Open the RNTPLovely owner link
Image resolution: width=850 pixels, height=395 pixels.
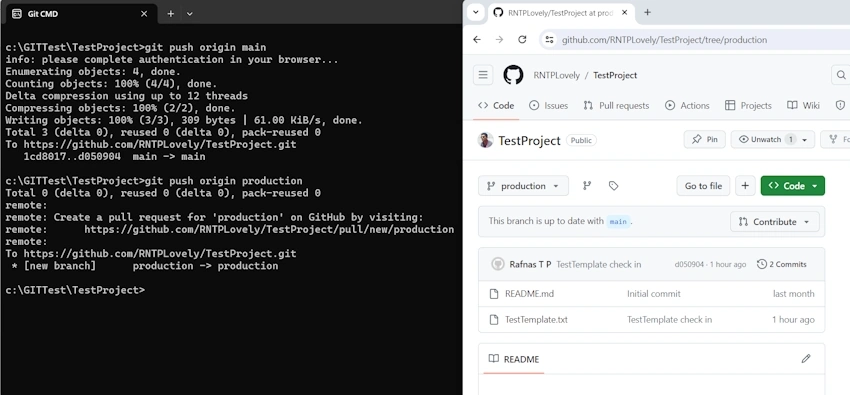(x=556, y=75)
